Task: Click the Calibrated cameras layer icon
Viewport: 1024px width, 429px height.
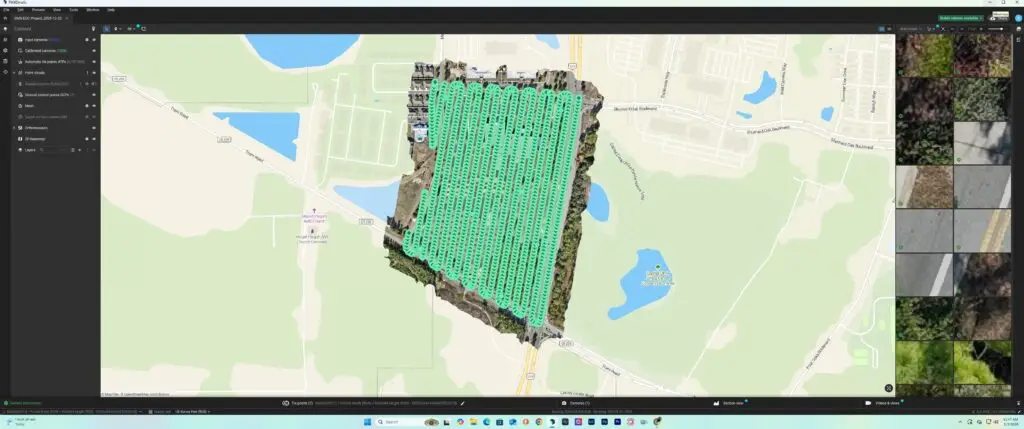Action: tap(21, 50)
